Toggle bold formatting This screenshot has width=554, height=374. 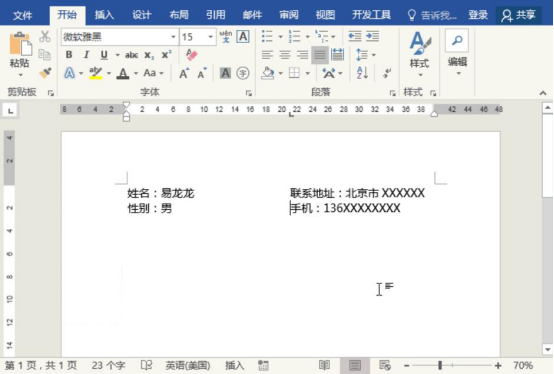(69, 55)
